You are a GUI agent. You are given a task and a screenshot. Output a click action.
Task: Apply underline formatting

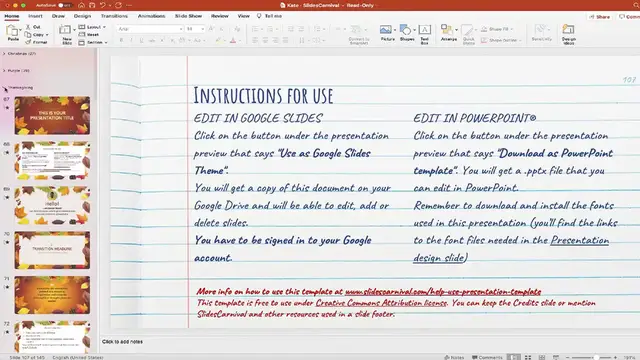coord(141,40)
